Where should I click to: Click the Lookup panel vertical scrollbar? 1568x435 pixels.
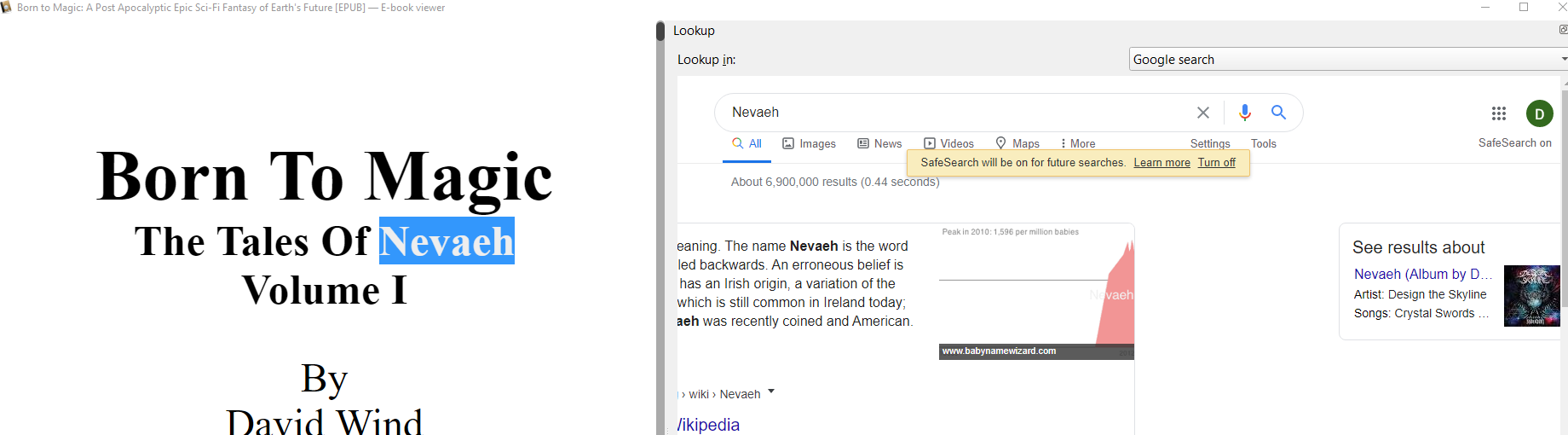point(1565,256)
